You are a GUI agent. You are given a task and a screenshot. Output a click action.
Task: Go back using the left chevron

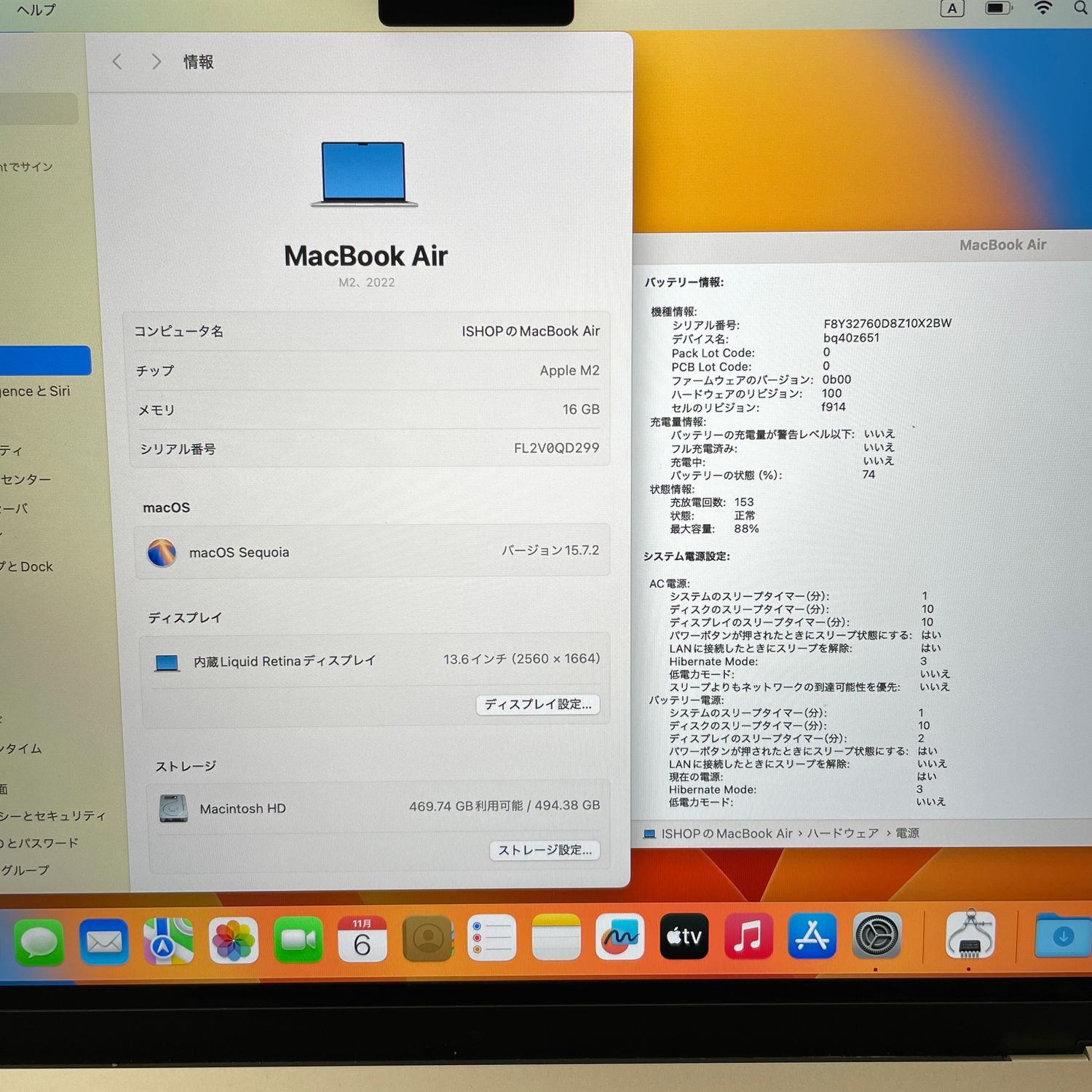(x=117, y=62)
